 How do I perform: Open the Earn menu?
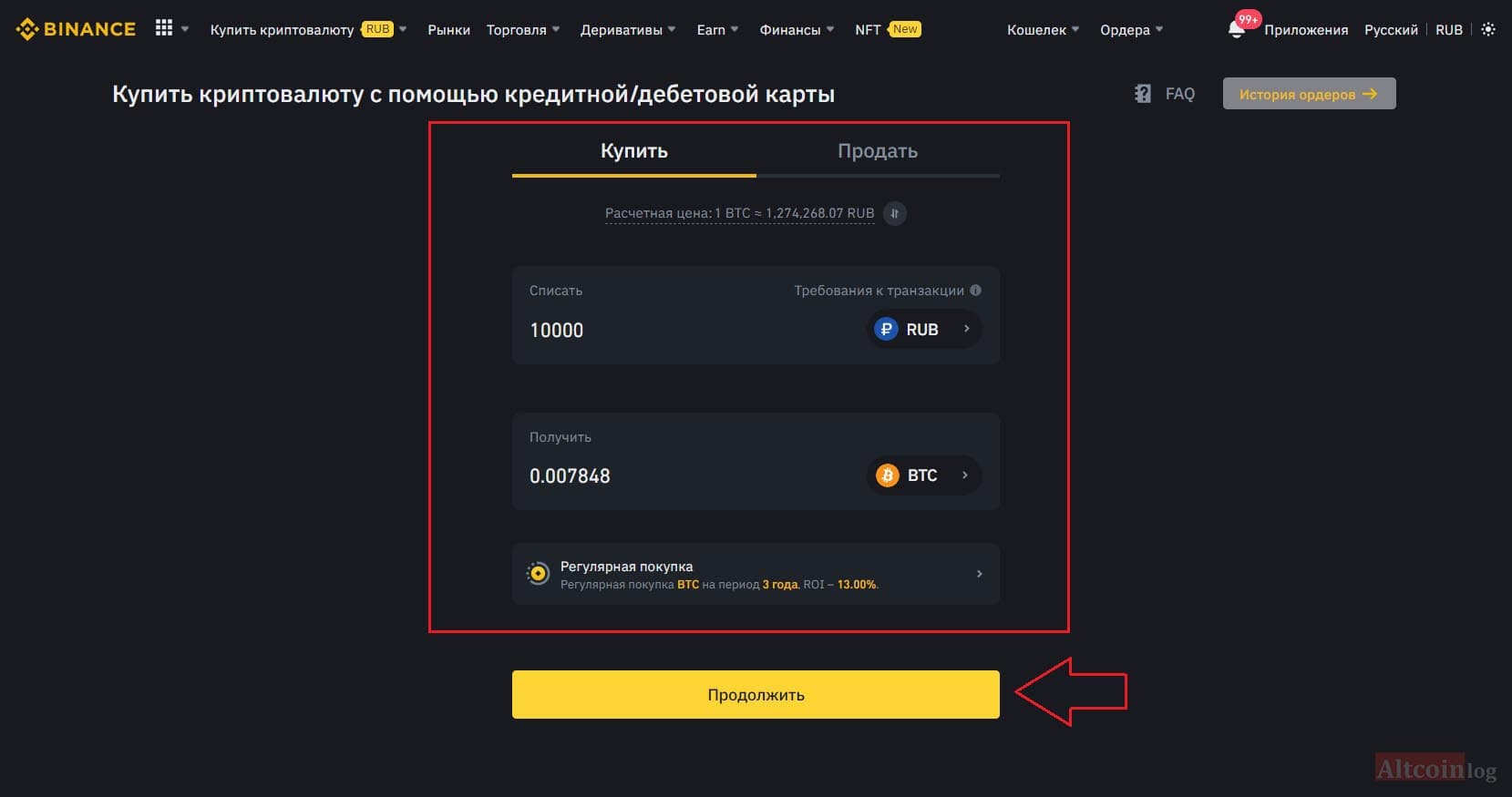[x=717, y=30]
